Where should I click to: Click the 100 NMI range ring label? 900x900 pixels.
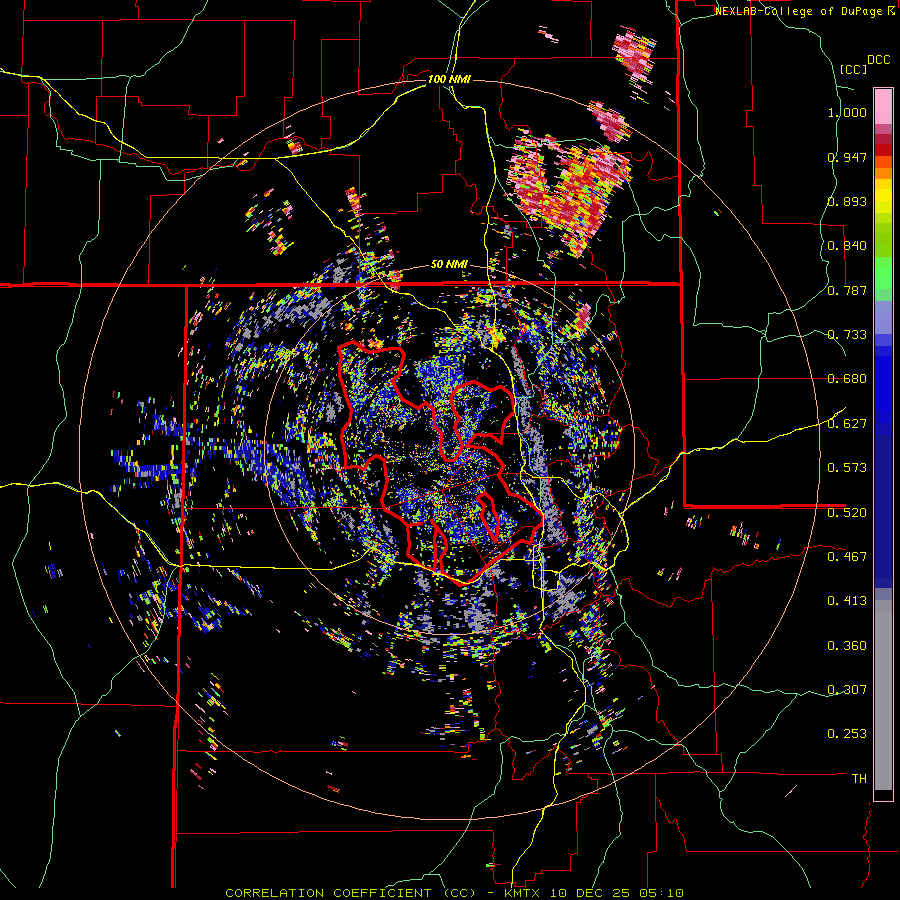point(449,79)
